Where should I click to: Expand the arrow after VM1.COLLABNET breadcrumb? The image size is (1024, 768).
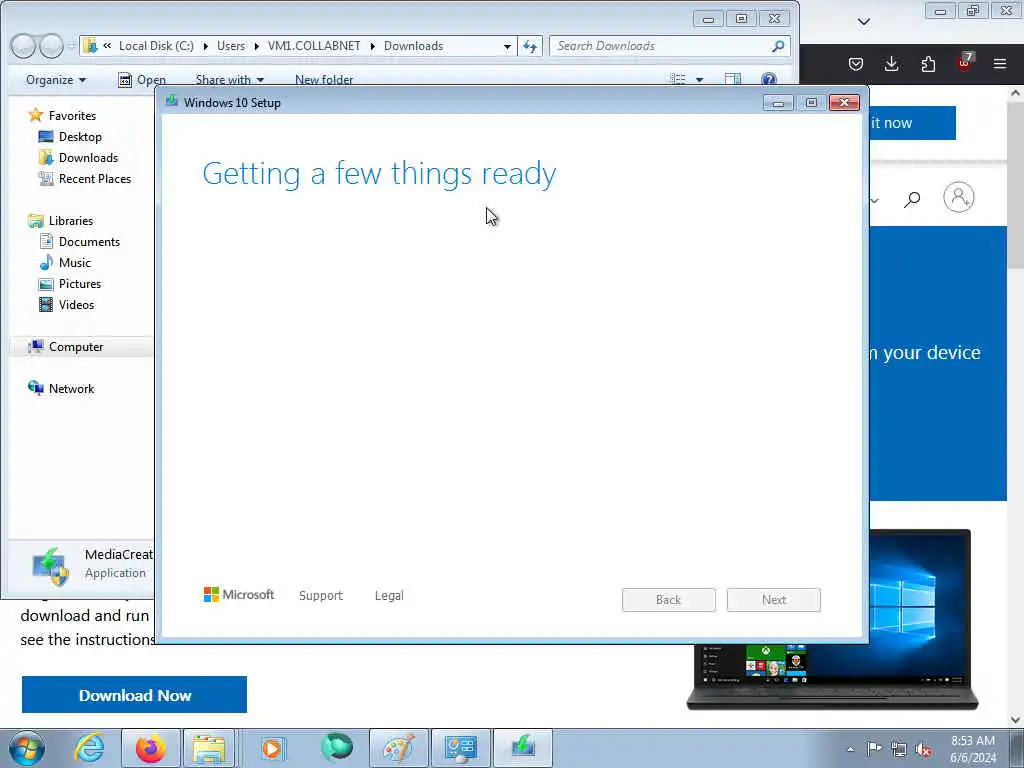click(372, 46)
